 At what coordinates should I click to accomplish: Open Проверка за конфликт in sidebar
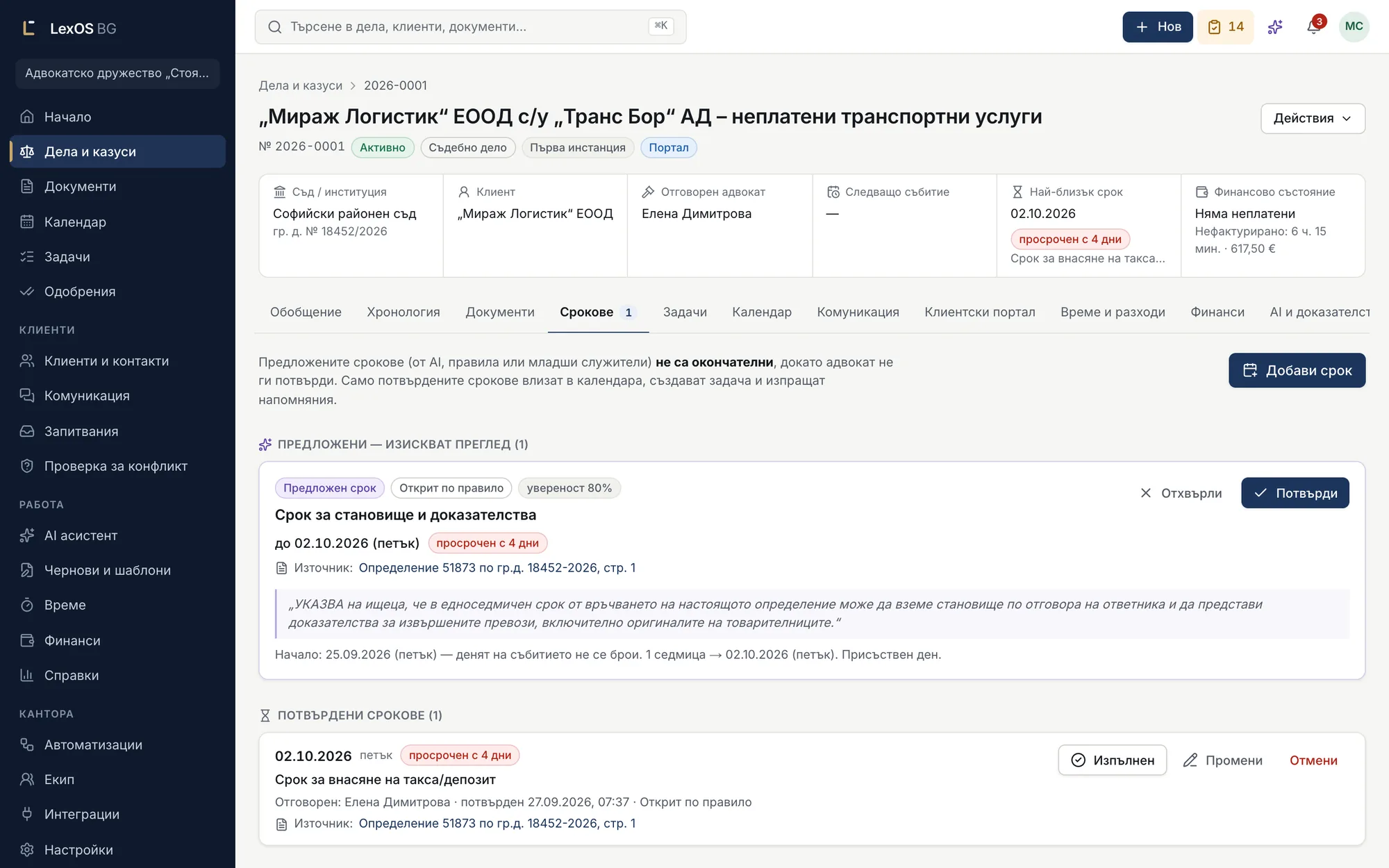point(118,466)
